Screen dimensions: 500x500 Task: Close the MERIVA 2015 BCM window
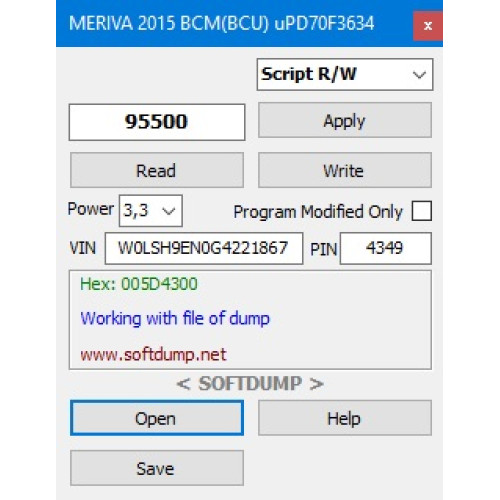click(428, 26)
